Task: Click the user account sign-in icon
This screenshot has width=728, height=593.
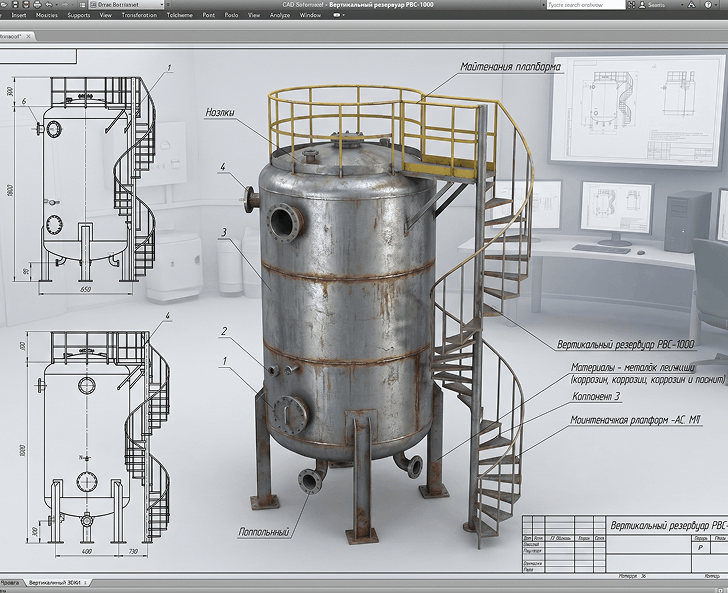Action: pos(643,5)
